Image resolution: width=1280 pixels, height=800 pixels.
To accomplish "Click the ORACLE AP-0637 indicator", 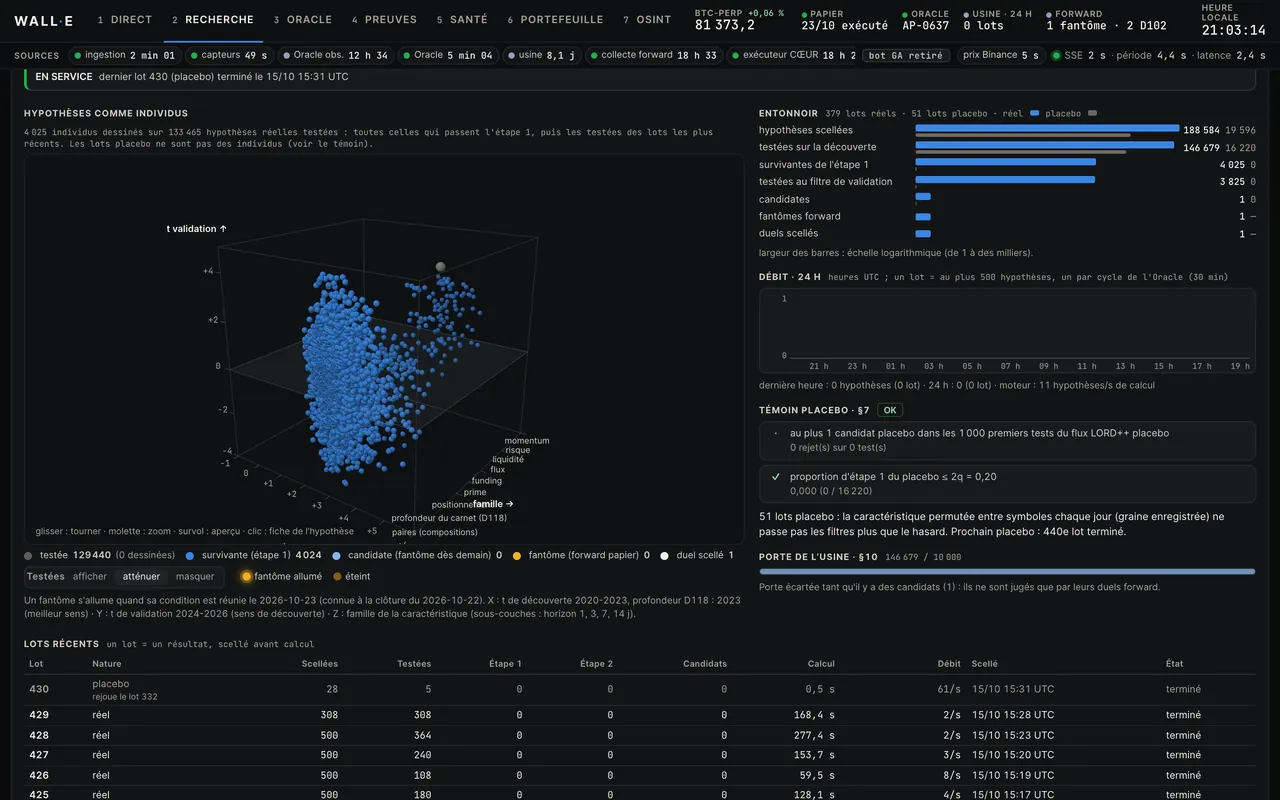I will [925, 20].
